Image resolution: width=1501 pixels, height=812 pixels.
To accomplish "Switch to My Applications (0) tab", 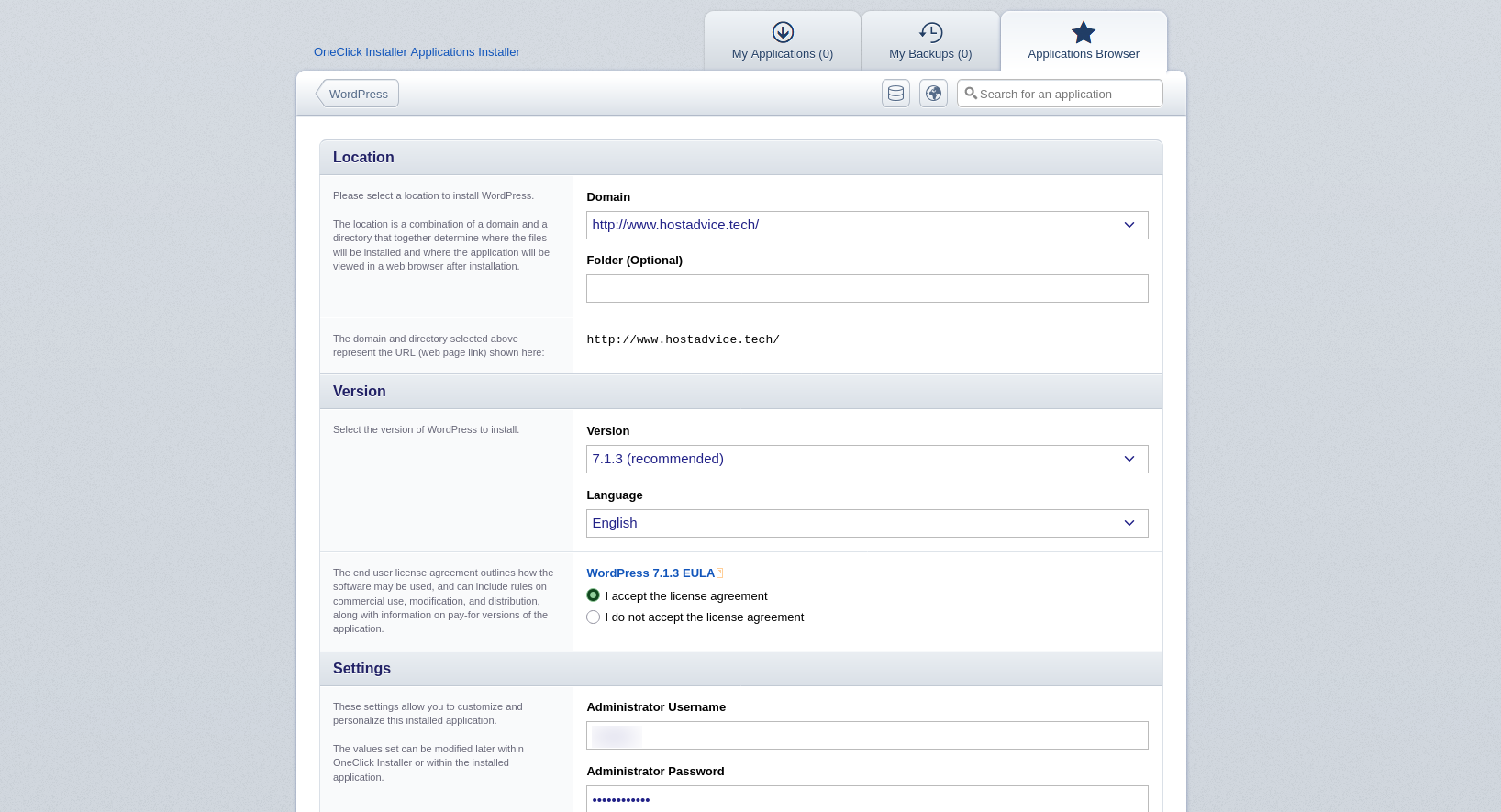I will (783, 41).
